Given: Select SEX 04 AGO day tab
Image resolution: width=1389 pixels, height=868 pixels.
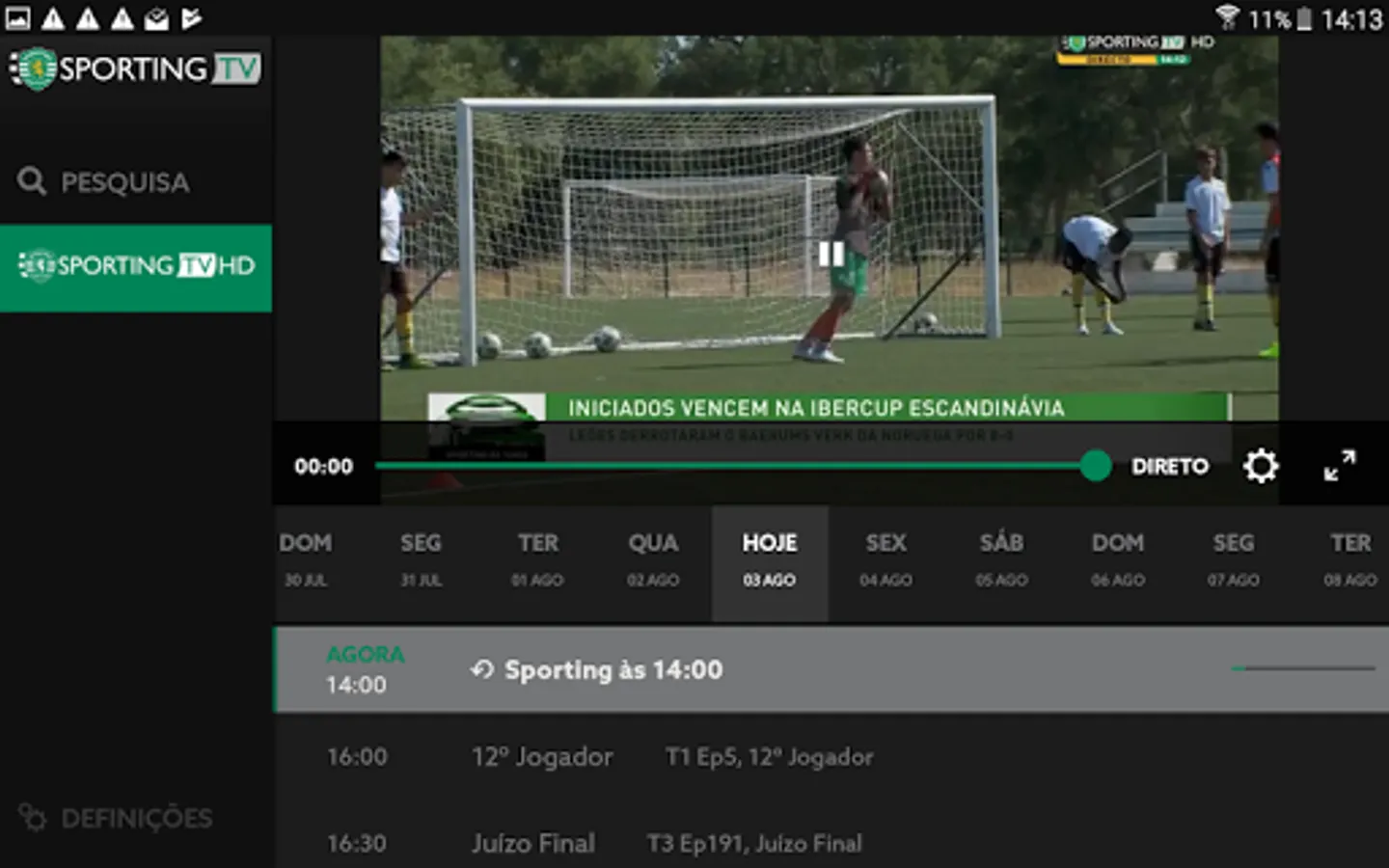Looking at the screenshot, I should tap(885, 563).
